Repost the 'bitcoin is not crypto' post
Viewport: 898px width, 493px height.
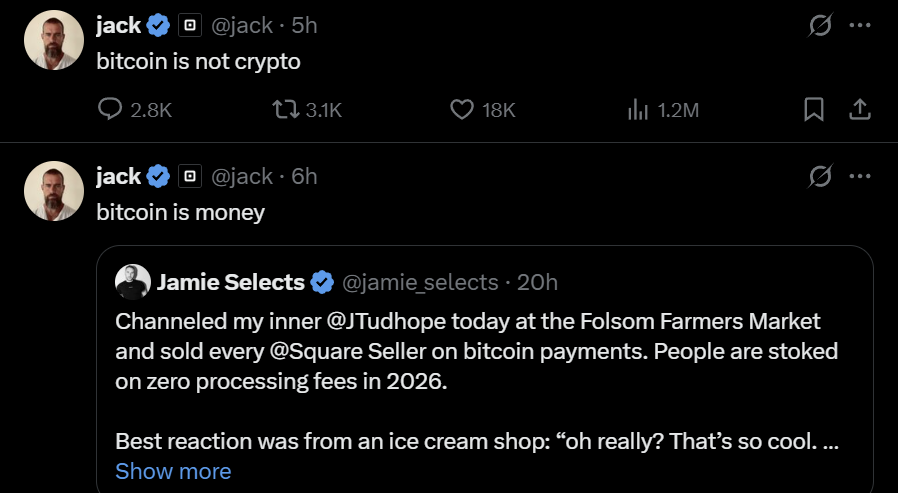[x=284, y=110]
